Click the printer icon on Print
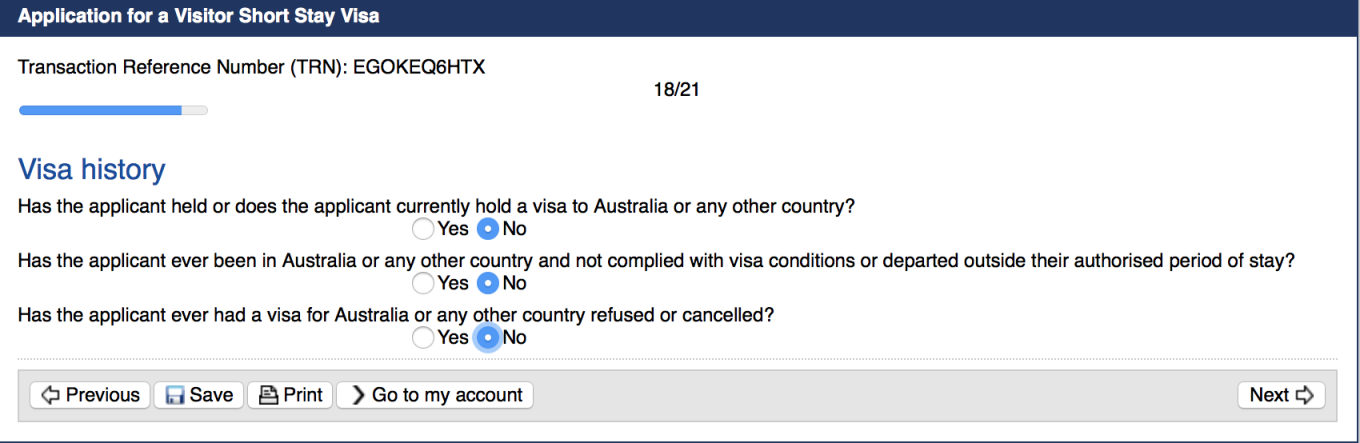The height and width of the screenshot is (443, 1360). (268, 395)
